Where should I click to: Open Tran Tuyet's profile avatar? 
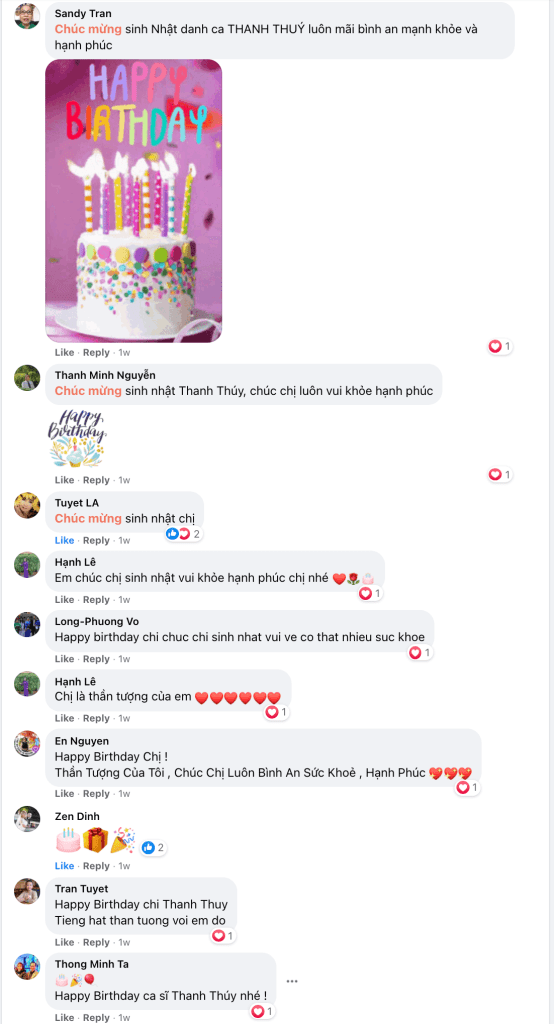(27, 891)
